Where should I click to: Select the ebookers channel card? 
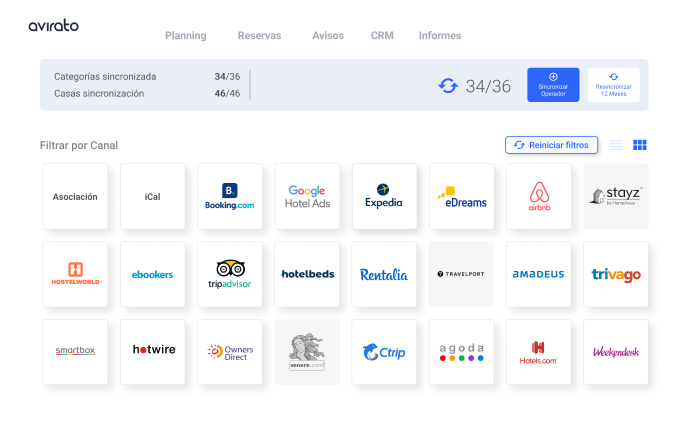153,274
